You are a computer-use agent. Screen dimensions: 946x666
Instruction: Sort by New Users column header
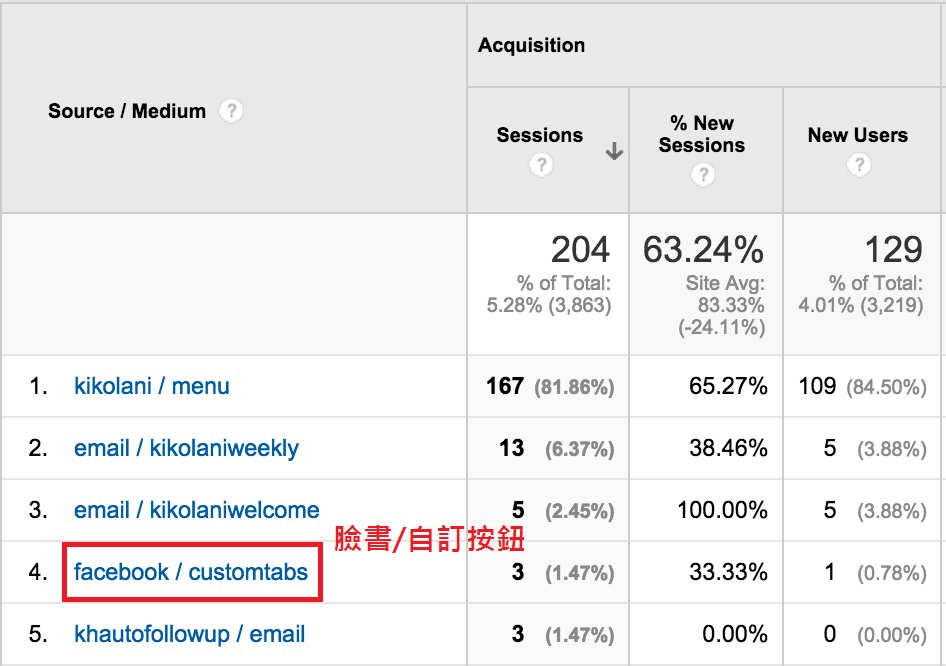(857, 135)
